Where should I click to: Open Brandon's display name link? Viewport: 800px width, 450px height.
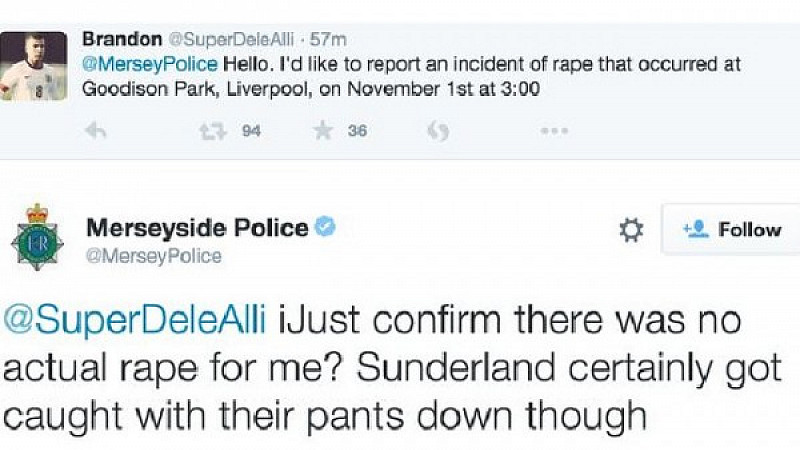pos(122,38)
